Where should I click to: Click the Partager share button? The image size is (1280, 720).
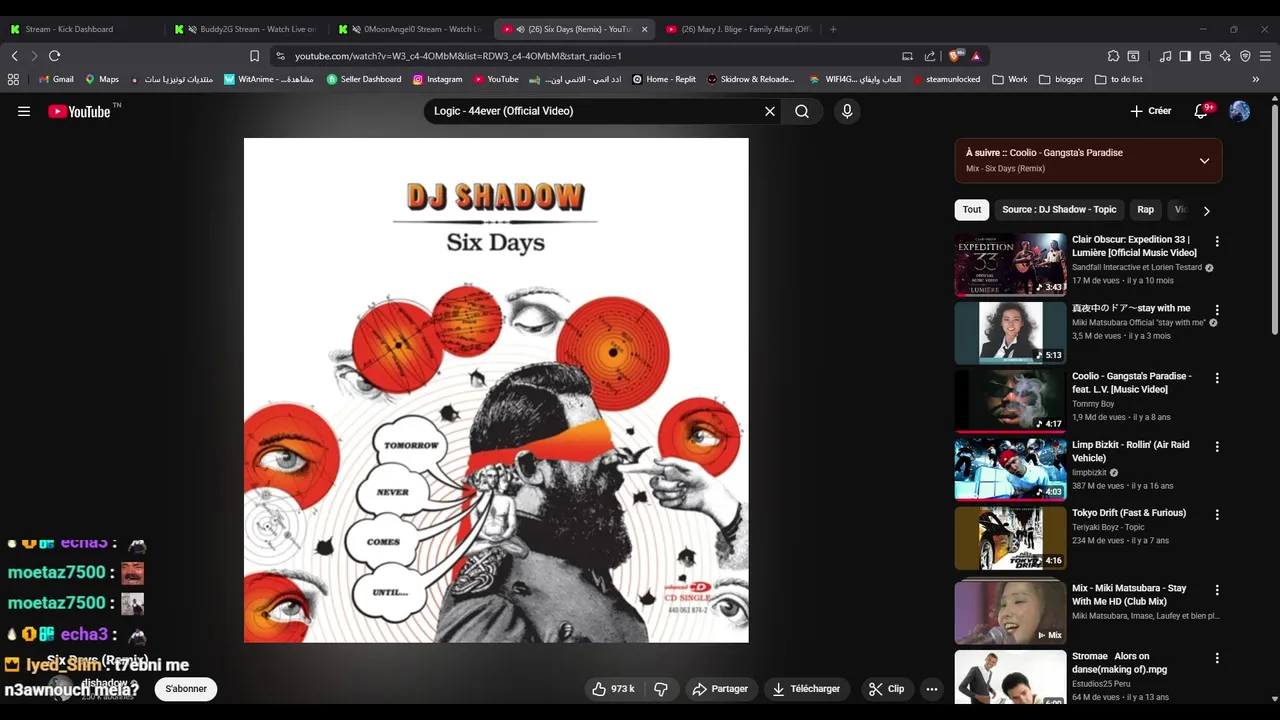pos(720,689)
